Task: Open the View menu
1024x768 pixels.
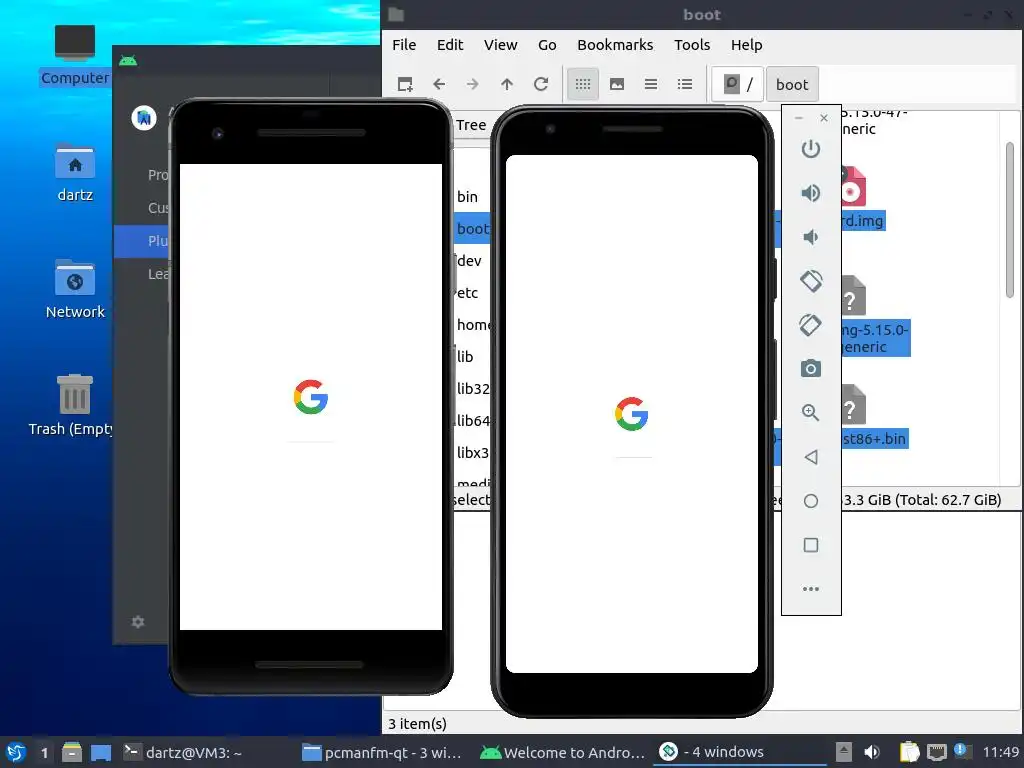Action: pos(500,45)
